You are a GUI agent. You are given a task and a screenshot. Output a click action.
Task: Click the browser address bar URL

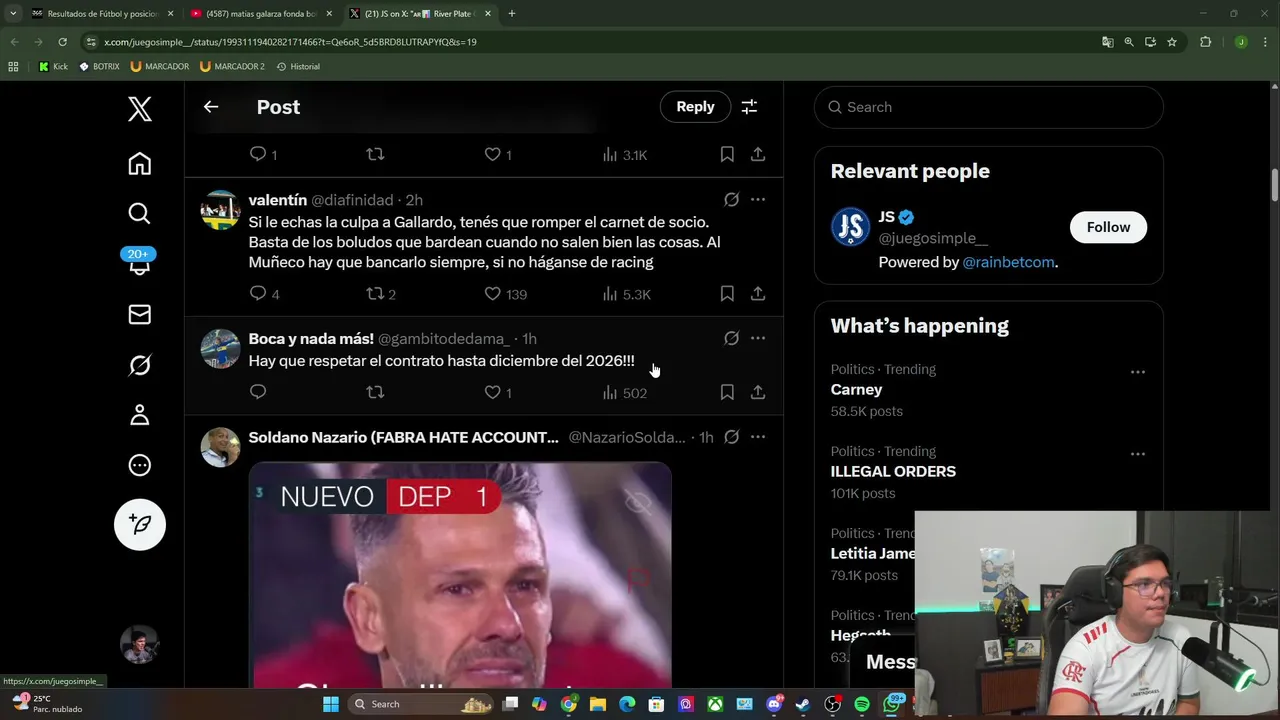click(x=290, y=42)
